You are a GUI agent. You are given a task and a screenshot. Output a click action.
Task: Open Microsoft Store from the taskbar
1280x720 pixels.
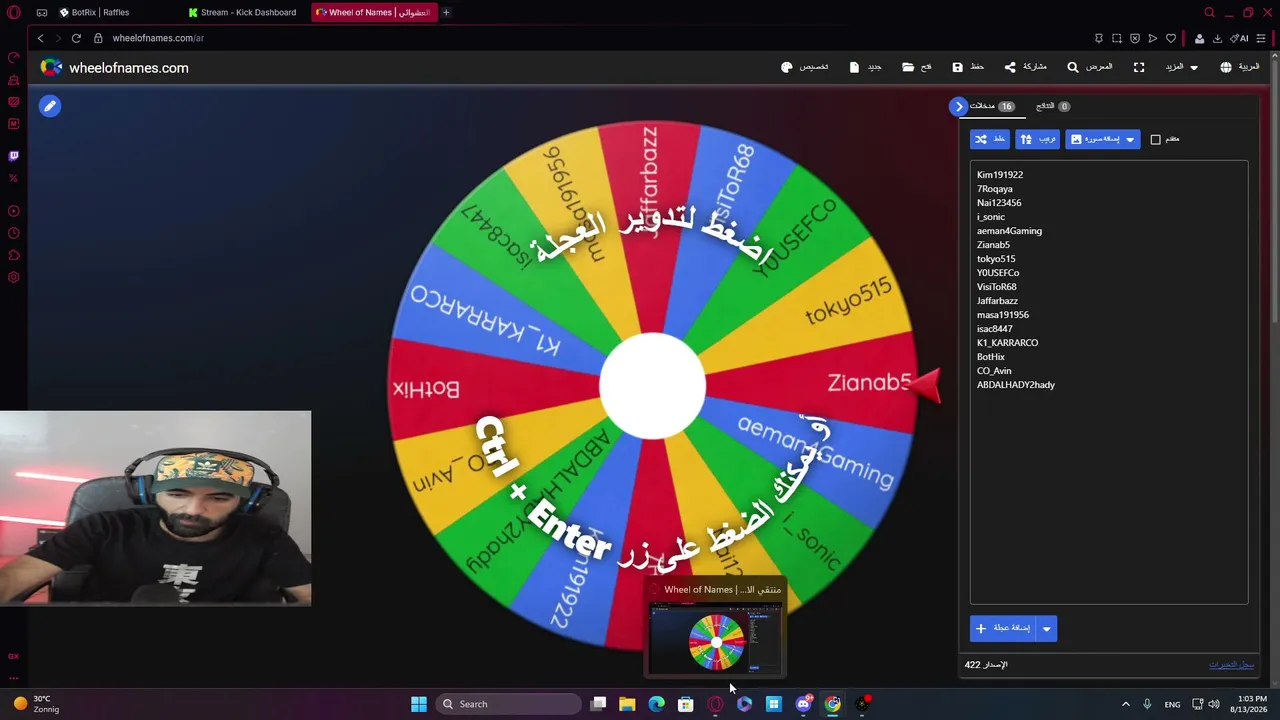685,704
